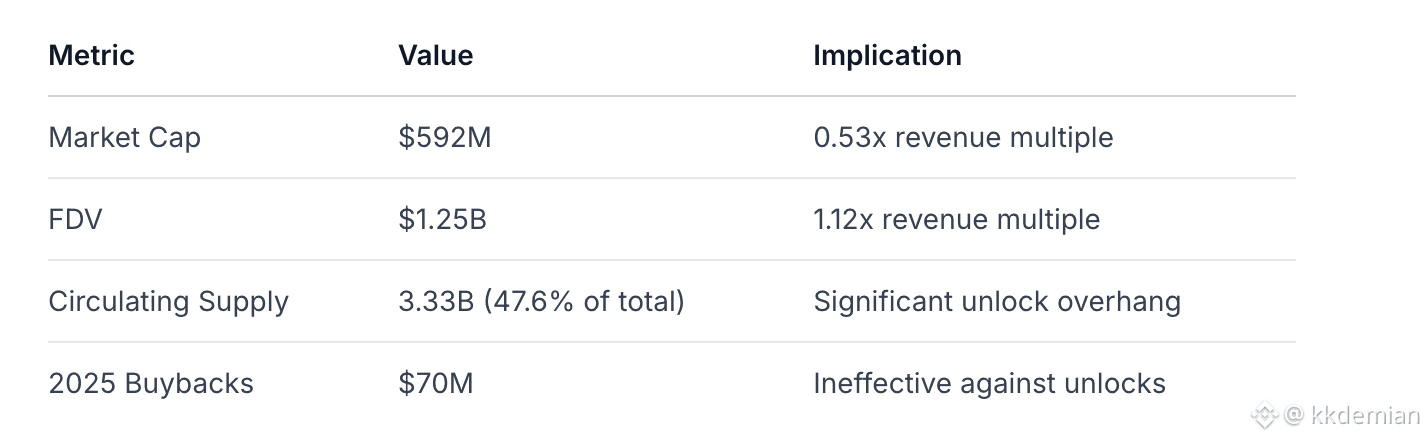Click the Circulating Supply row label

tap(168, 301)
